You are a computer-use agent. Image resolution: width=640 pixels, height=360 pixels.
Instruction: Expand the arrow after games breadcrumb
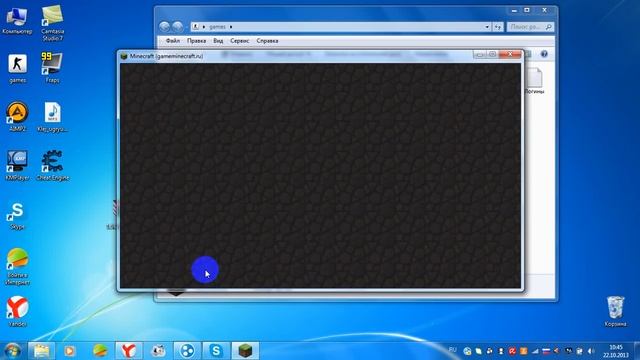click(x=231, y=27)
